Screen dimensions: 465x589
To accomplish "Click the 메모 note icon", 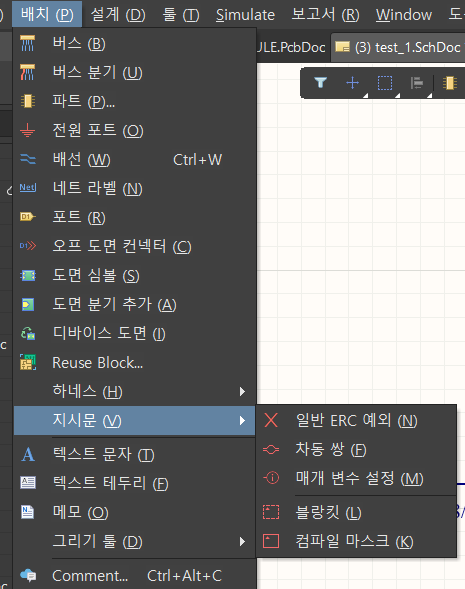I will [27, 512].
